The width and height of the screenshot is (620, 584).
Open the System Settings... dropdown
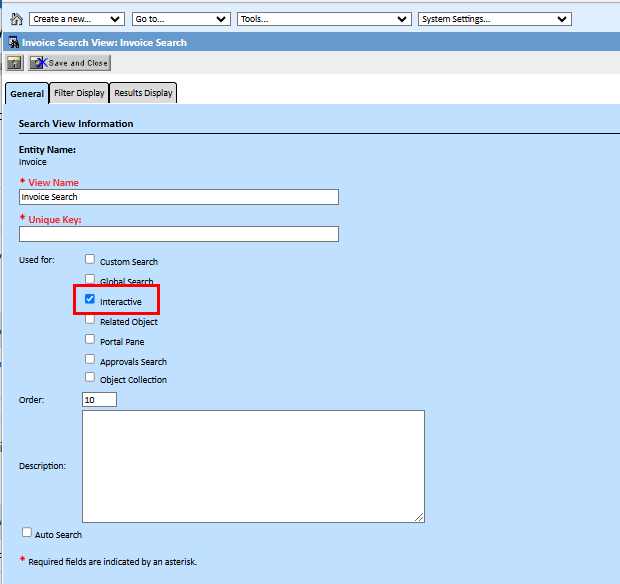point(494,19)
